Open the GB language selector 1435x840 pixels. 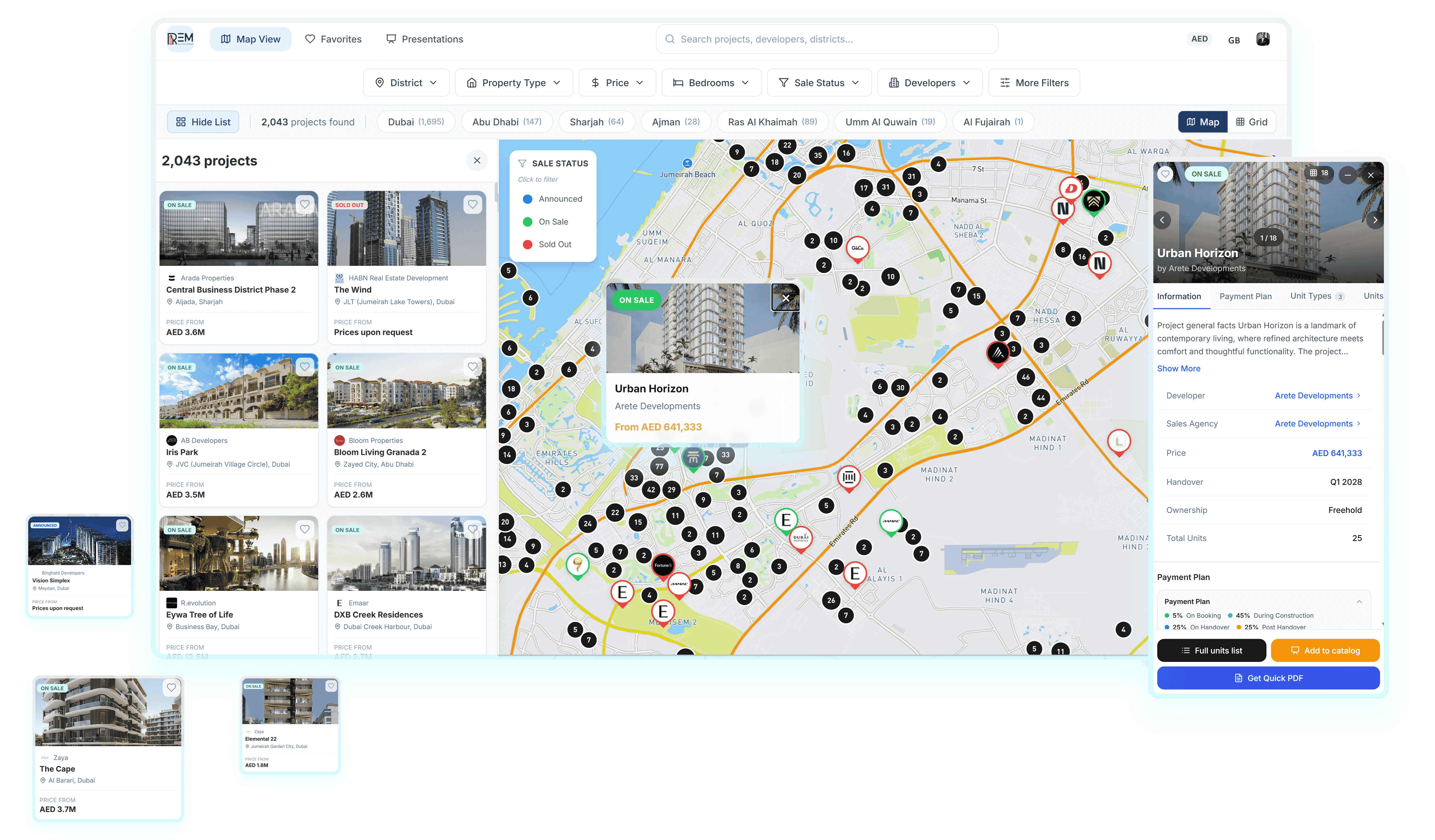(1234, 40)
